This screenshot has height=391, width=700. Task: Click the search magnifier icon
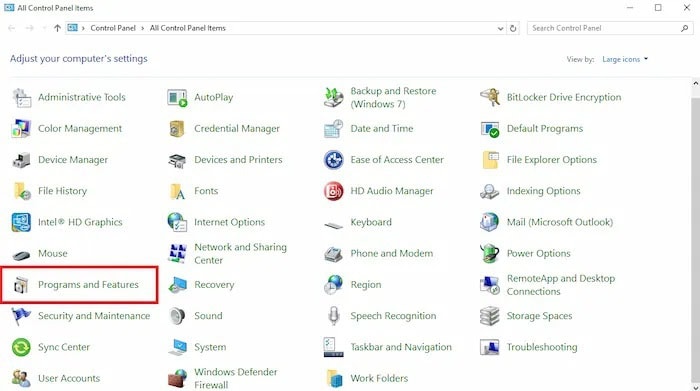pos(684,28)
